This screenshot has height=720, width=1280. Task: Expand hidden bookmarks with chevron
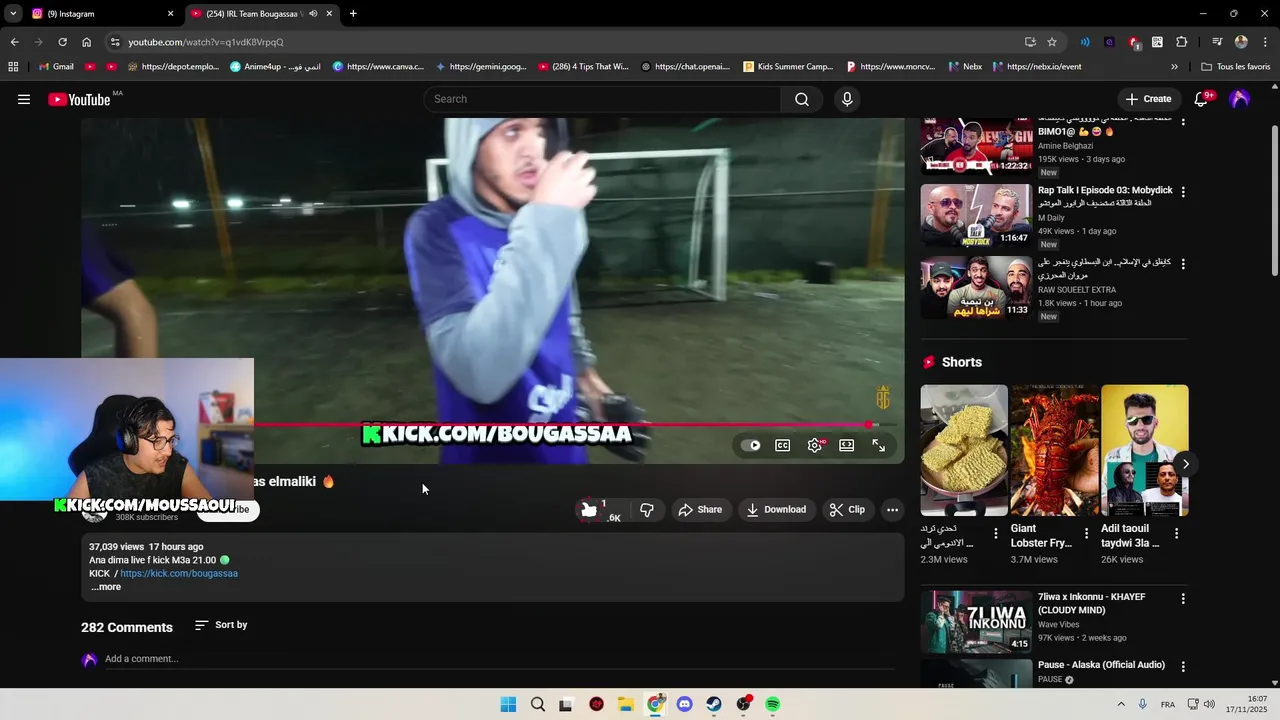1174,67
